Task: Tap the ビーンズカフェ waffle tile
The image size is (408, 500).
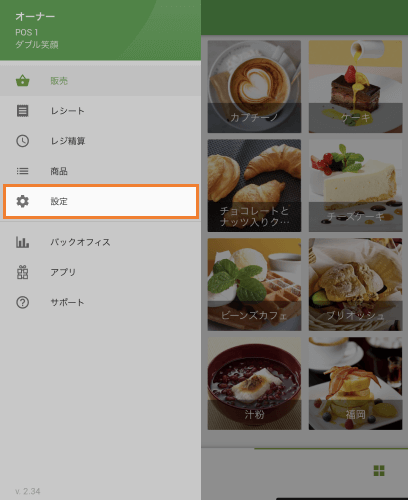Action: tap(254, 284)
